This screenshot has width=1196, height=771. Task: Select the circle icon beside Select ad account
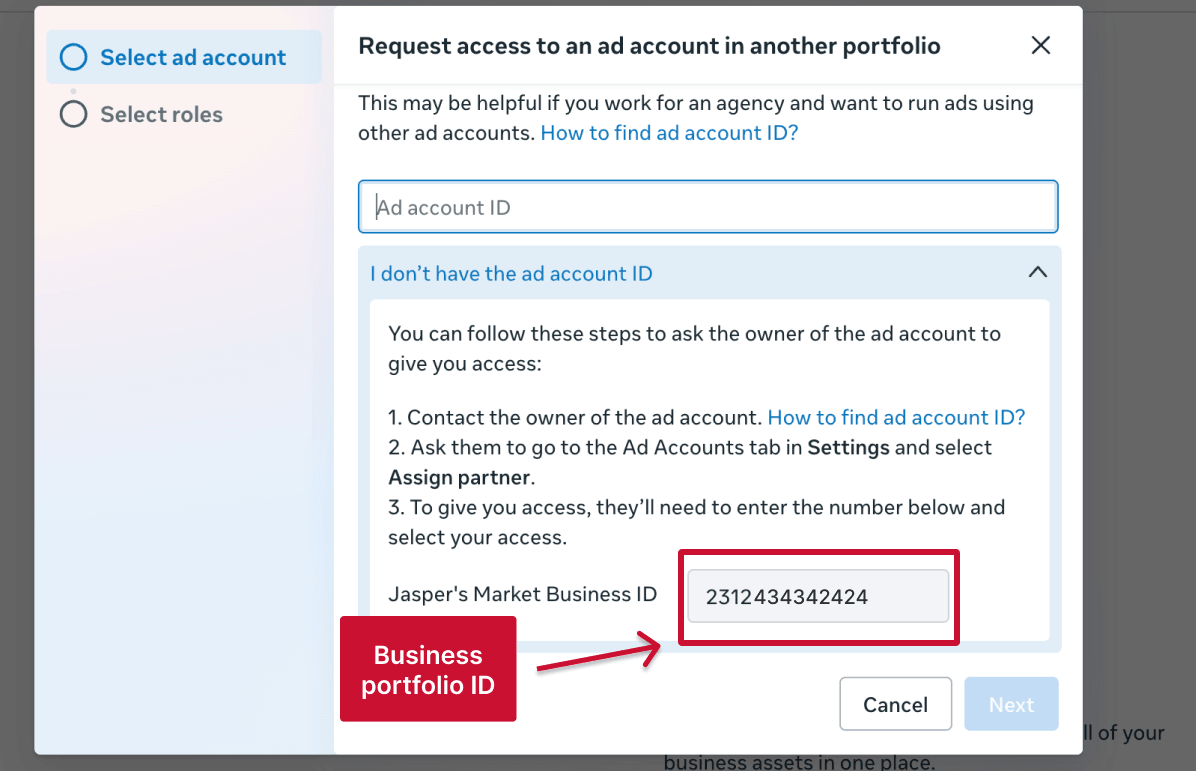pyautogui.click(x=73, y=57)
